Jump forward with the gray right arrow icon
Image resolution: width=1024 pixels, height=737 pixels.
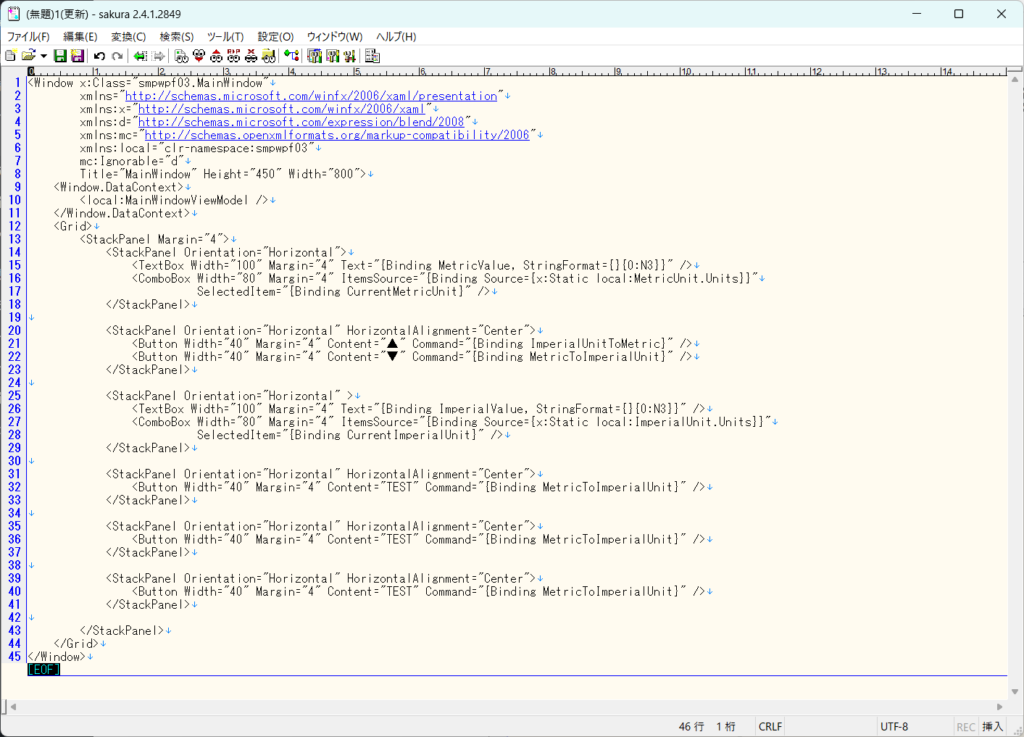point(158,56)
